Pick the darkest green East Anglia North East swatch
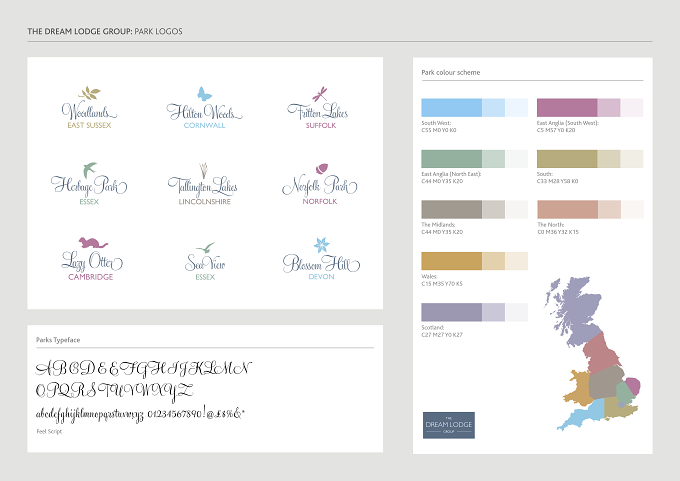Screen dimensions: 680x481 (x=451, y=159)
